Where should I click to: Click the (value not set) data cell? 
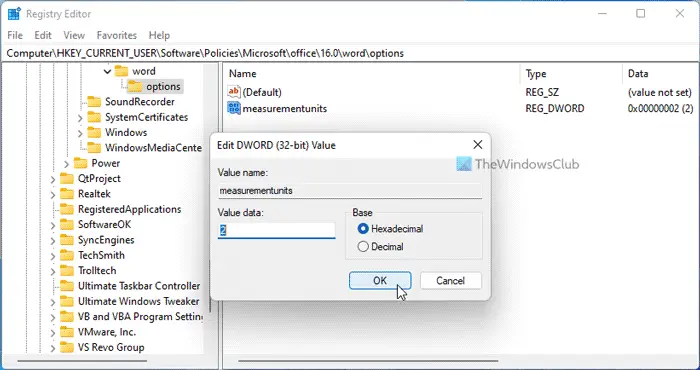tap(660, 92)
